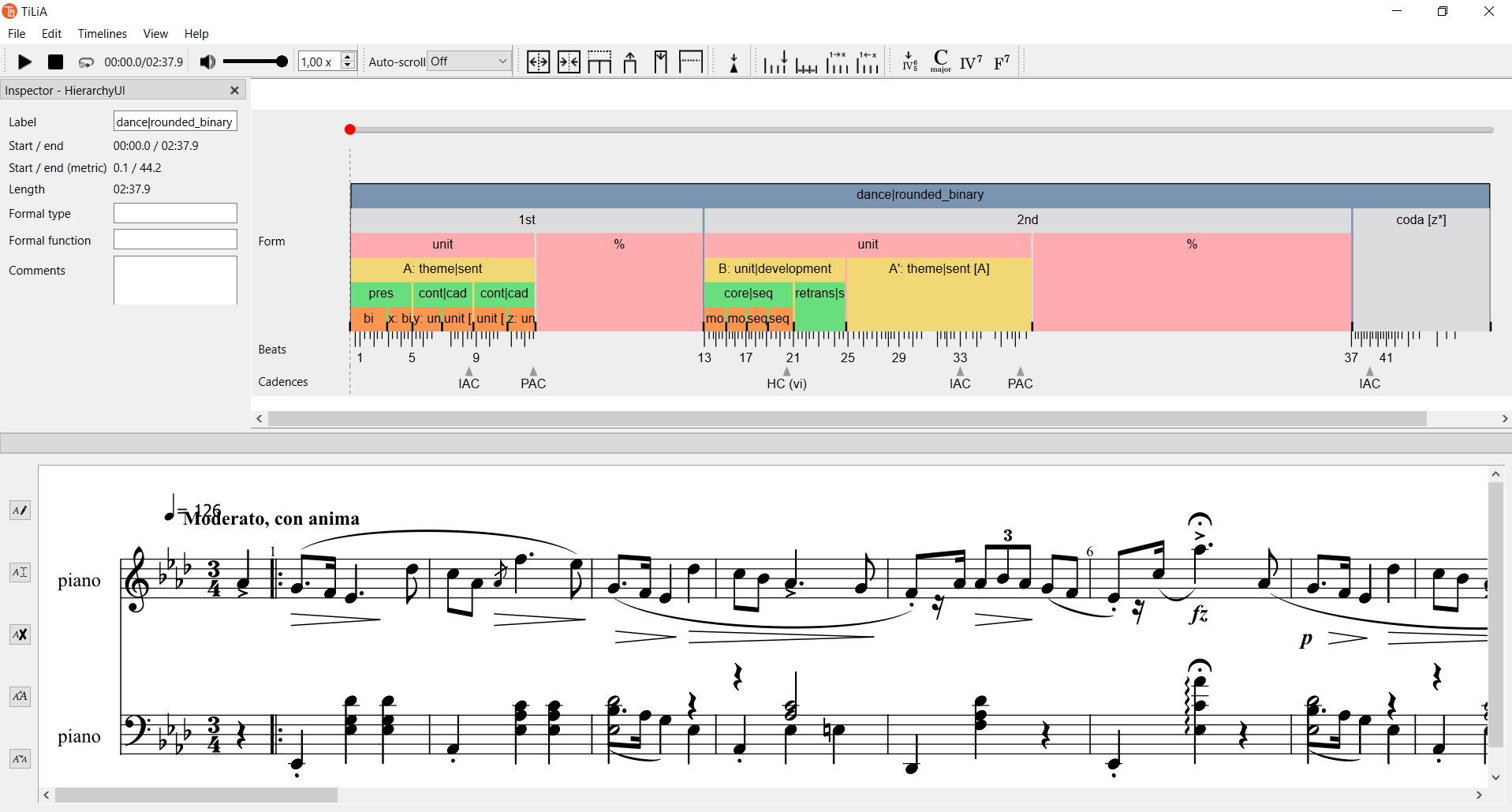Toggle the loop playback icon

pyautogui.click(x=86, y=62)
